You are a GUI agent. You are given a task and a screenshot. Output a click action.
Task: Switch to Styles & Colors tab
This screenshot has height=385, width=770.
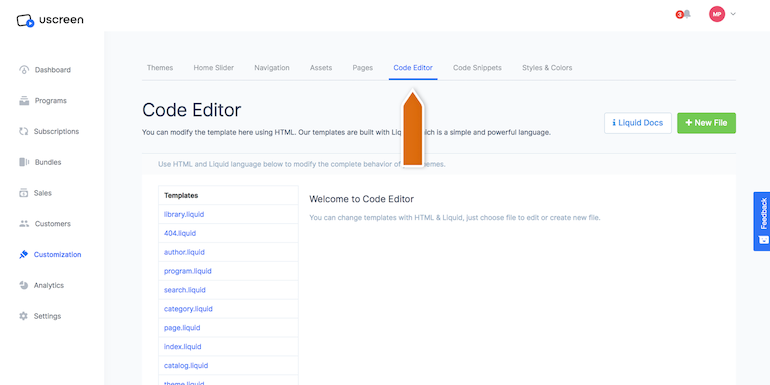(x=547, y=68)
